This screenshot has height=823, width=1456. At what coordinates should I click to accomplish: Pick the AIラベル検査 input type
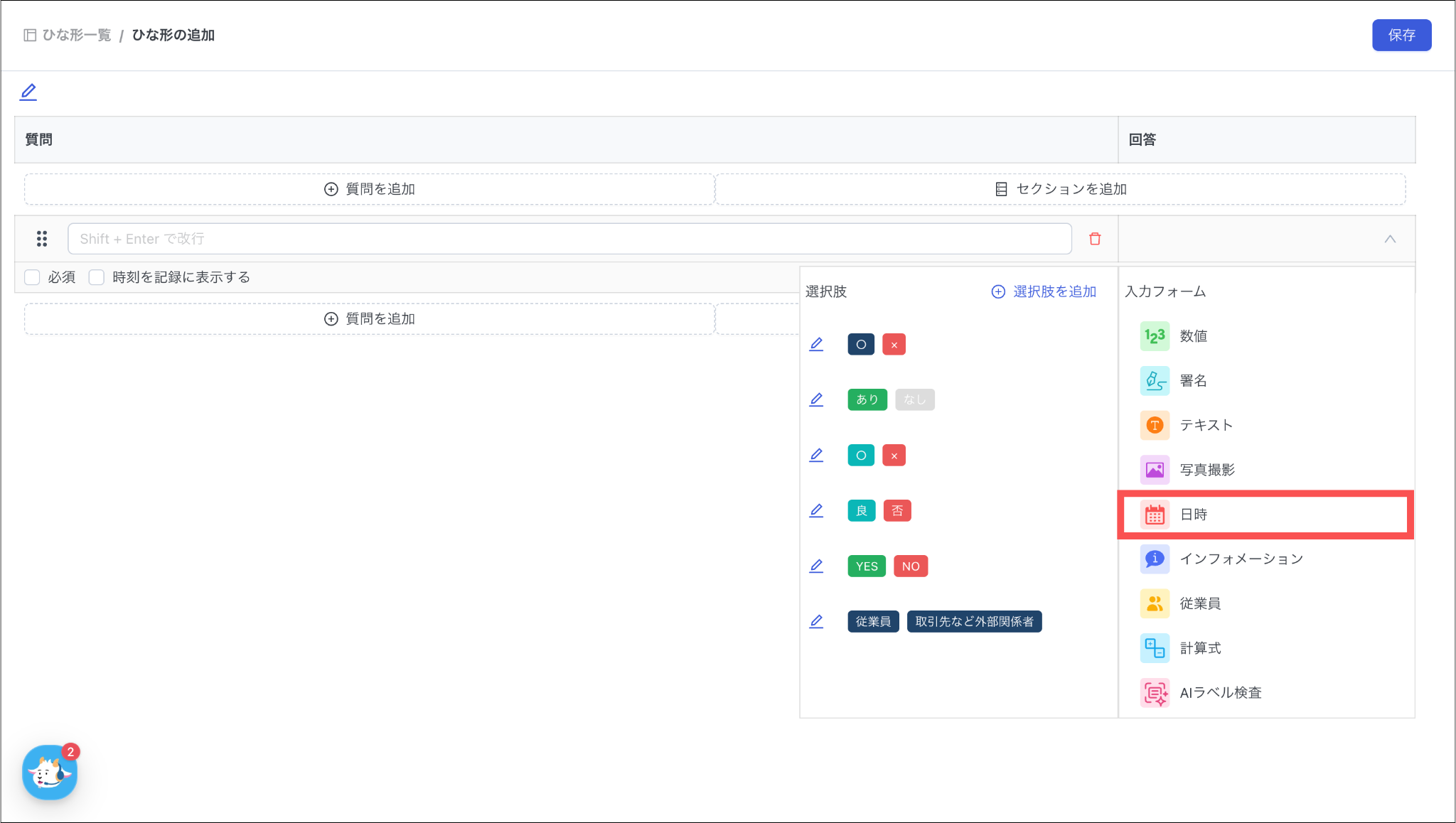1220,692
